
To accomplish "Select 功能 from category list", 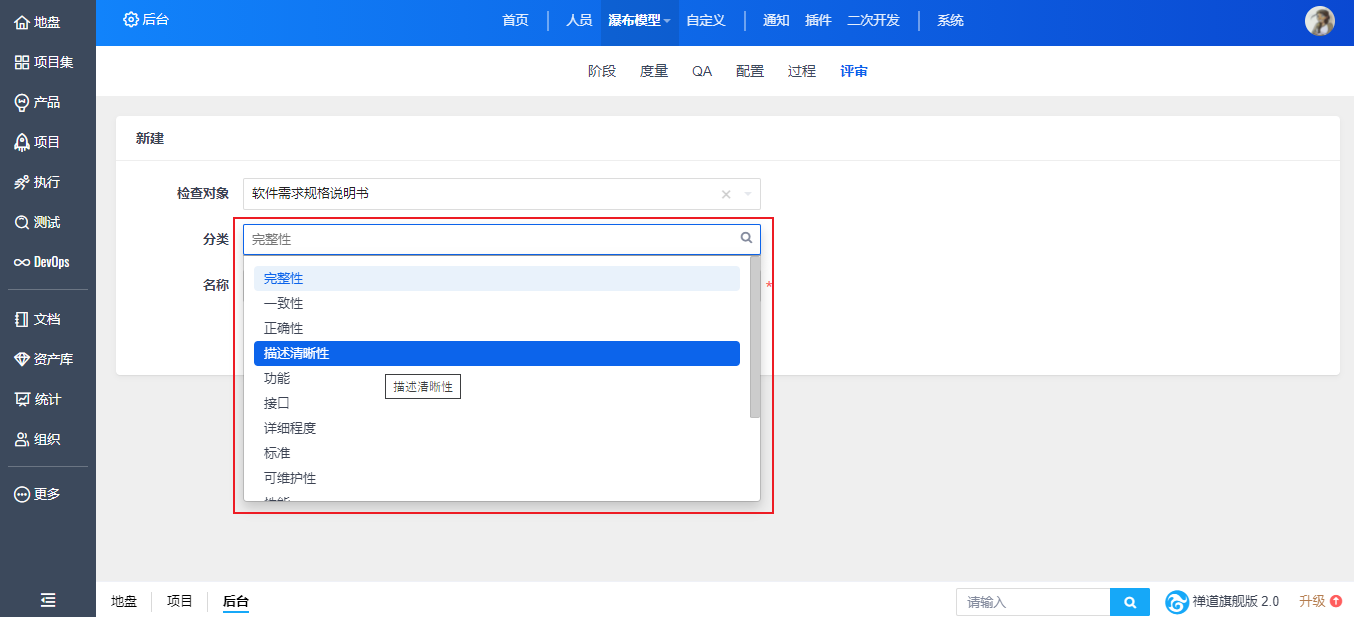I will coord(497,378).
